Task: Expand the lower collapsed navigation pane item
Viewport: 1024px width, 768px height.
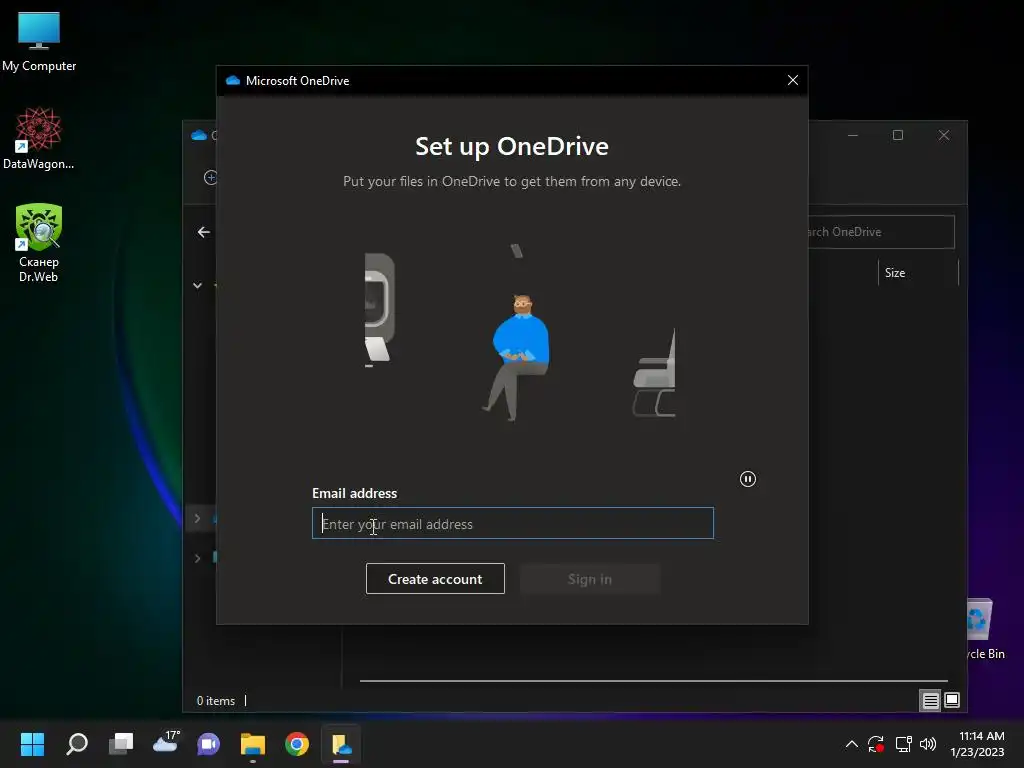Action: (x=197, y=558)
